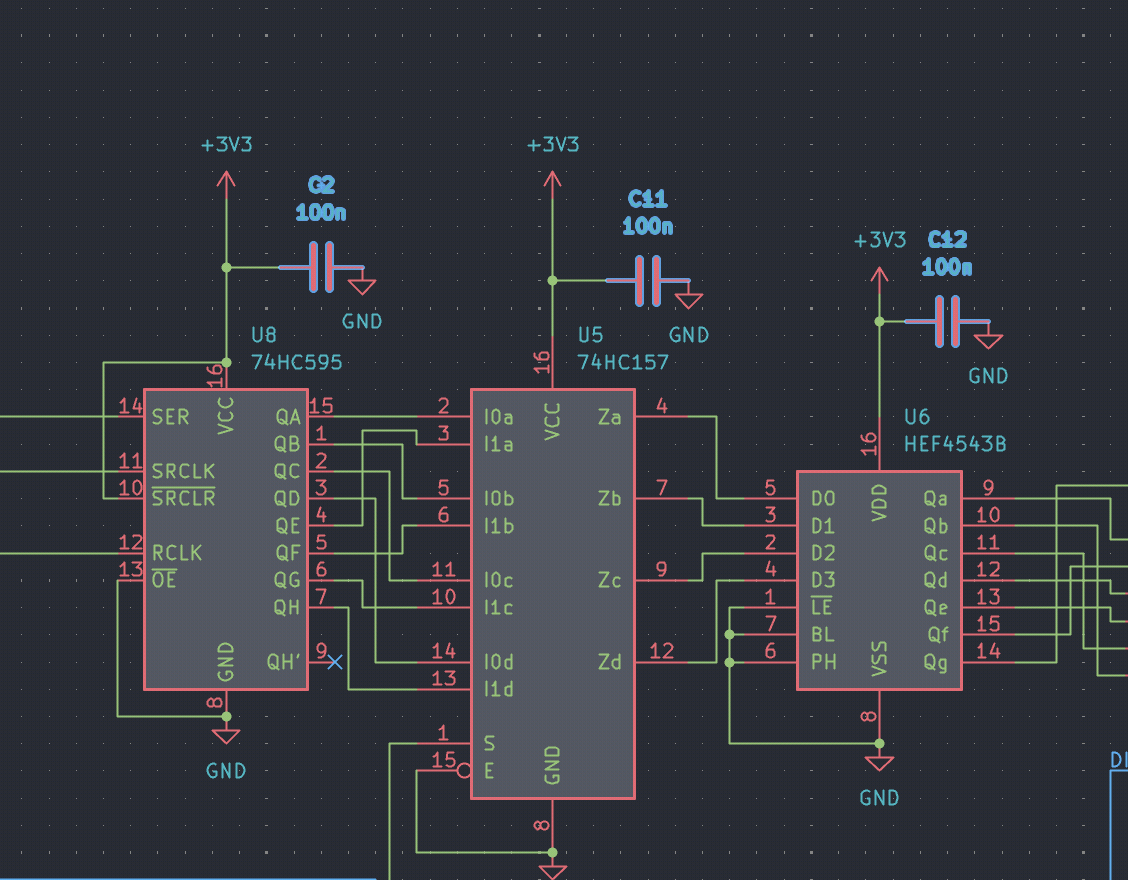This screenshot has height=880, width=1128.
Task: Click the 100n value under C11
Action: 647,226
